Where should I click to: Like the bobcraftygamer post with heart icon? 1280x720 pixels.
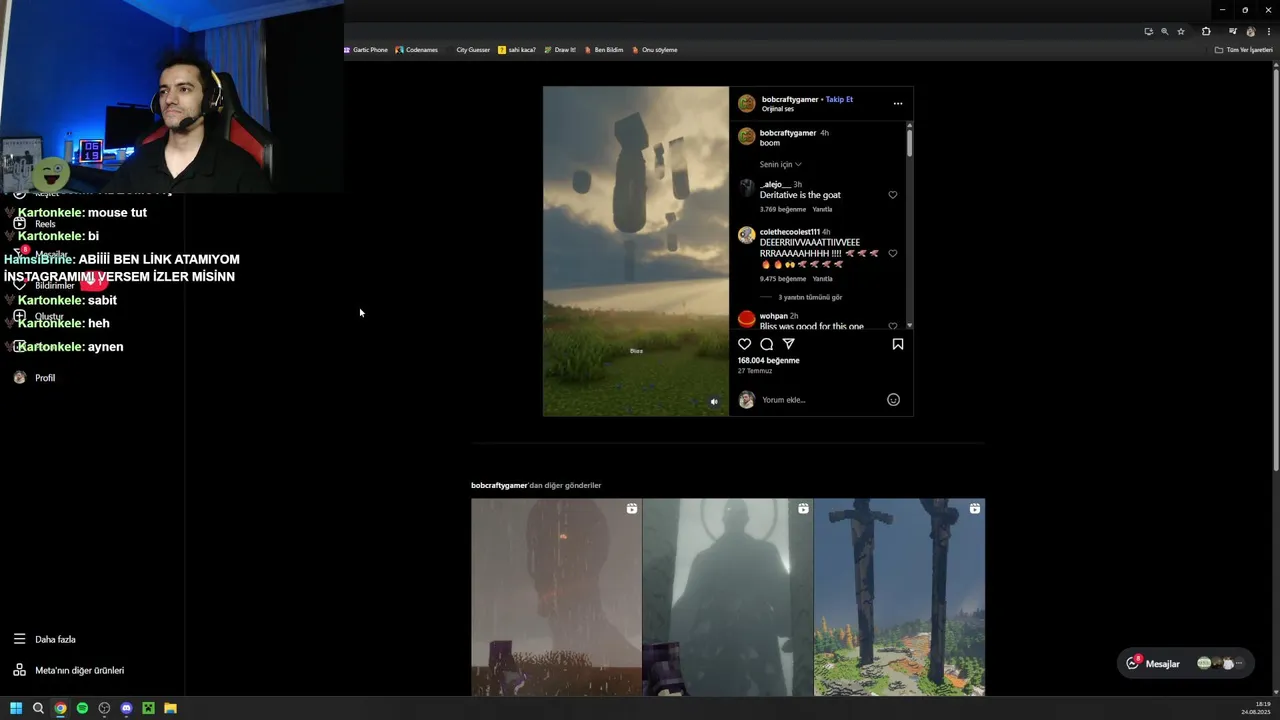click(744, 344)
